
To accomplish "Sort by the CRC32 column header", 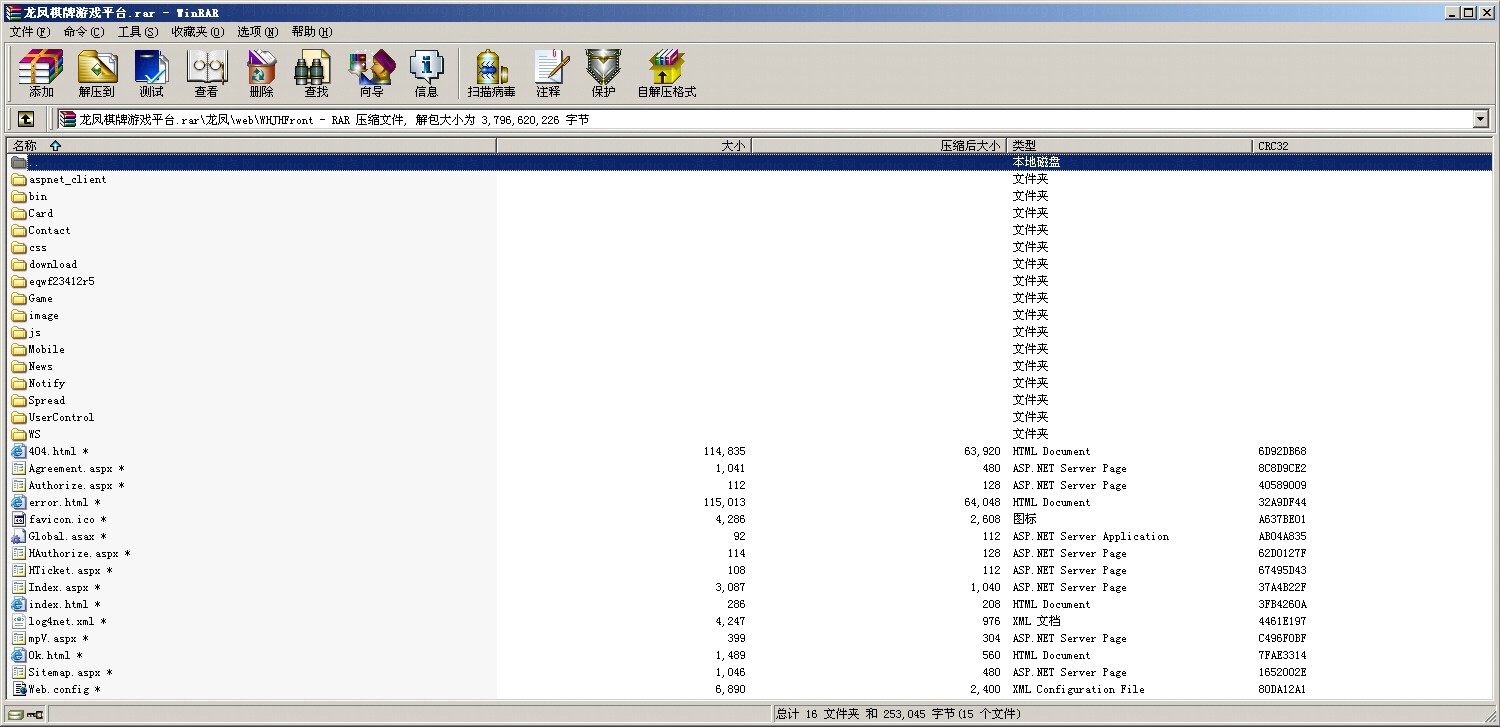I will (1370, 146).
